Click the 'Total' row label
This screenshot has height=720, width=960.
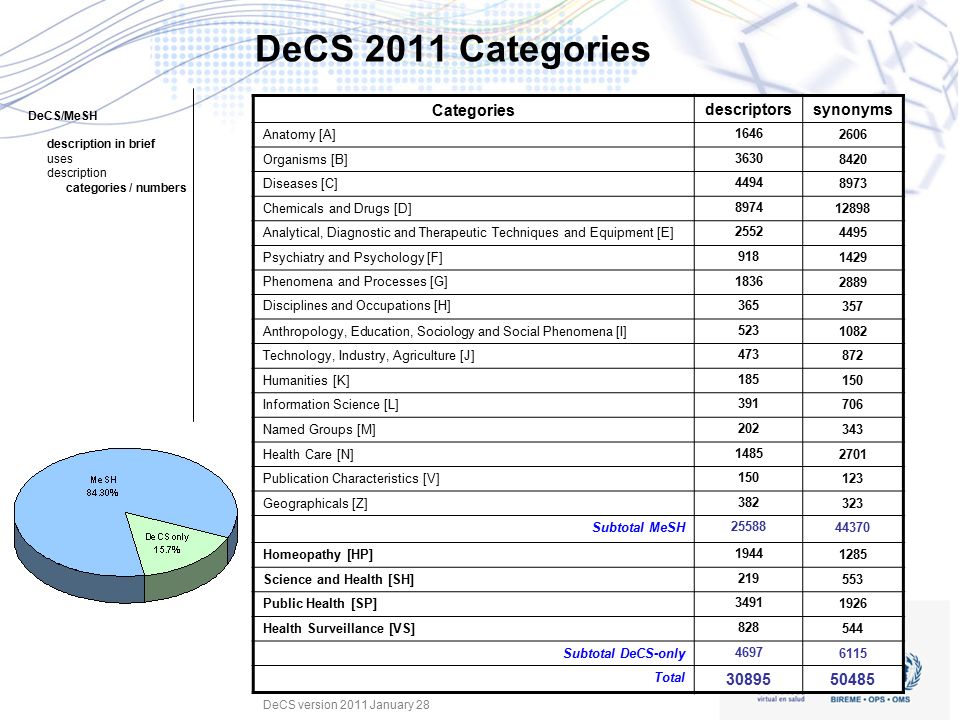click(x=670, y=678)
